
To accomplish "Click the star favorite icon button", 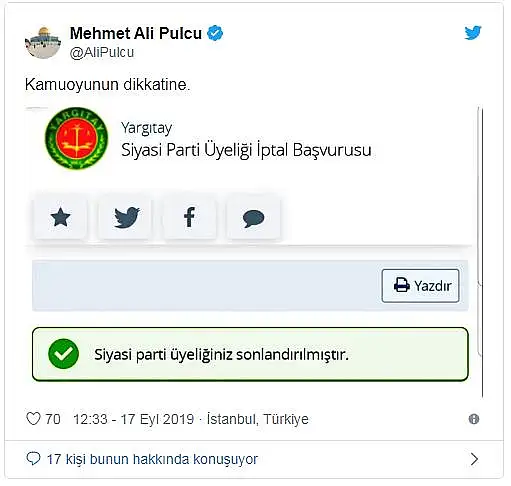I will (x=60, y=217).
